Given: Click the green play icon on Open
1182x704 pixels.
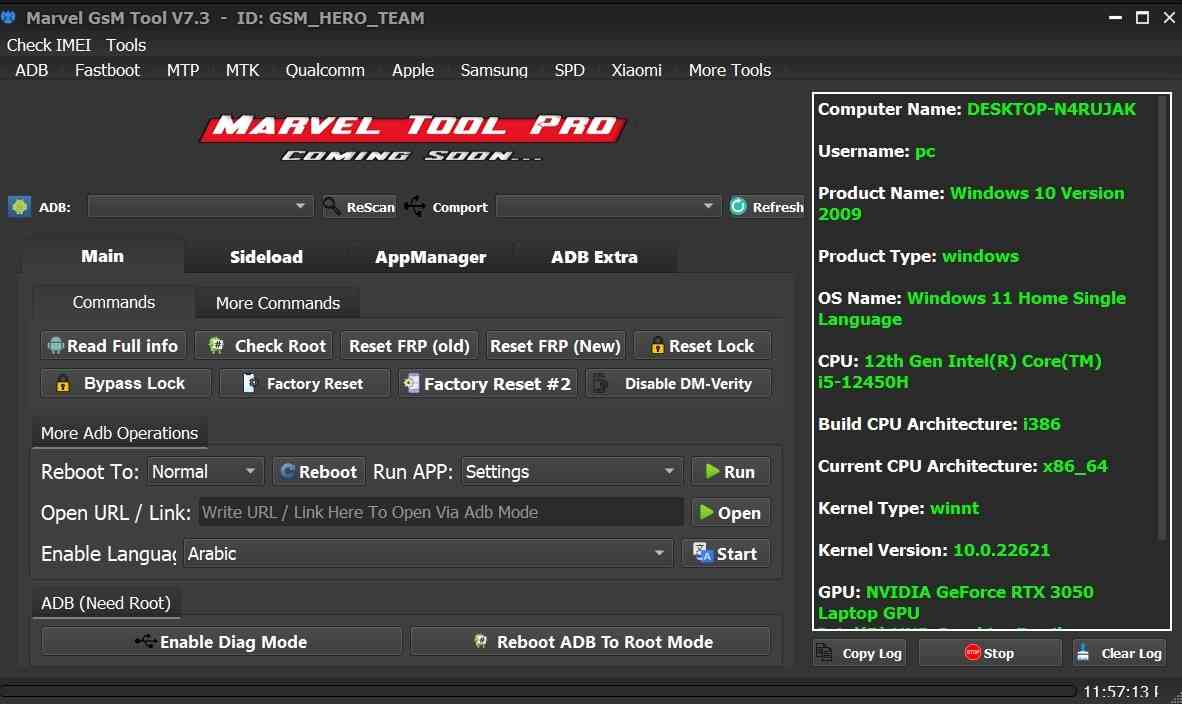Looking at the screenshot, I should [706, 513].
